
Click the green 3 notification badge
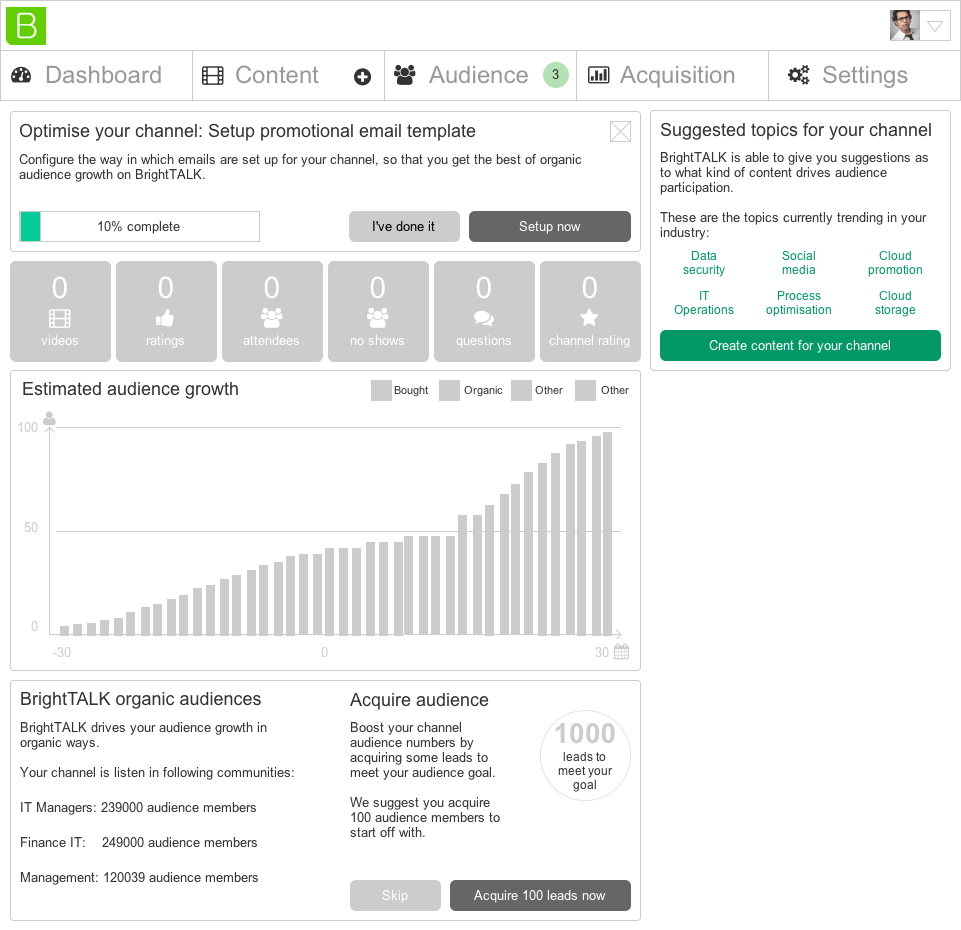coord(555,75)
